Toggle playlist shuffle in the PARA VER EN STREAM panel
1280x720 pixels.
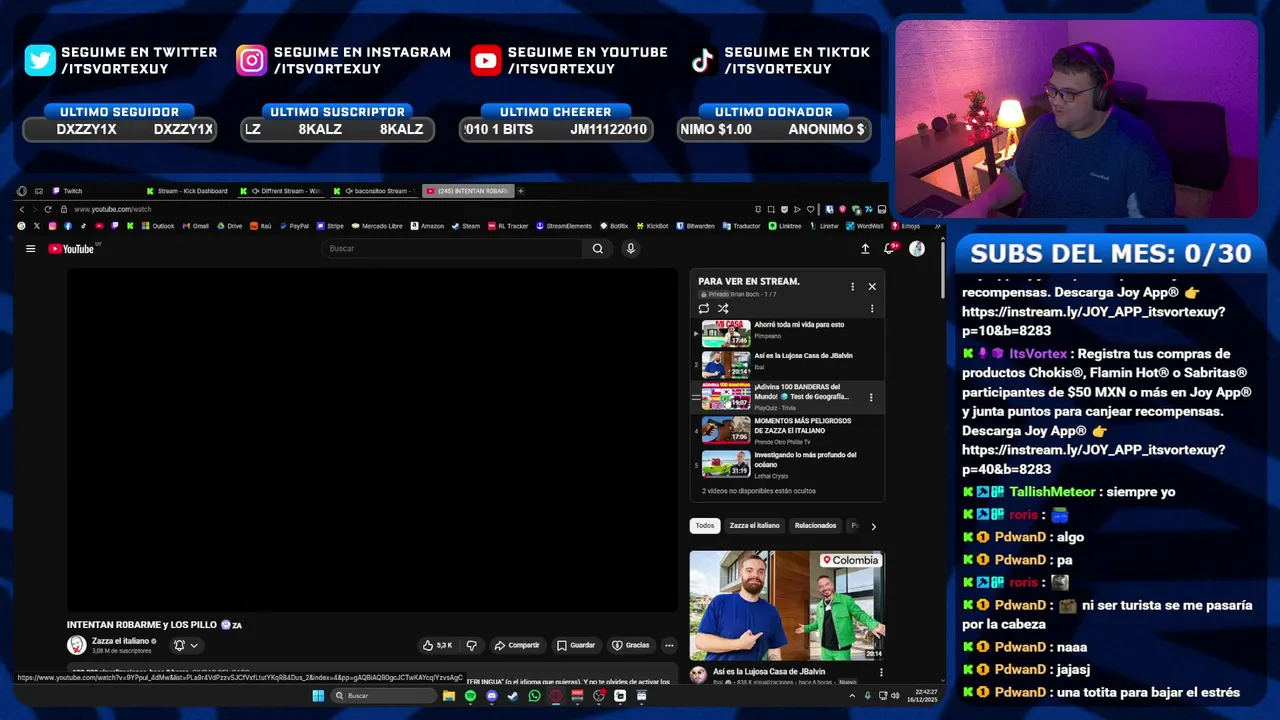pos(723,308)
